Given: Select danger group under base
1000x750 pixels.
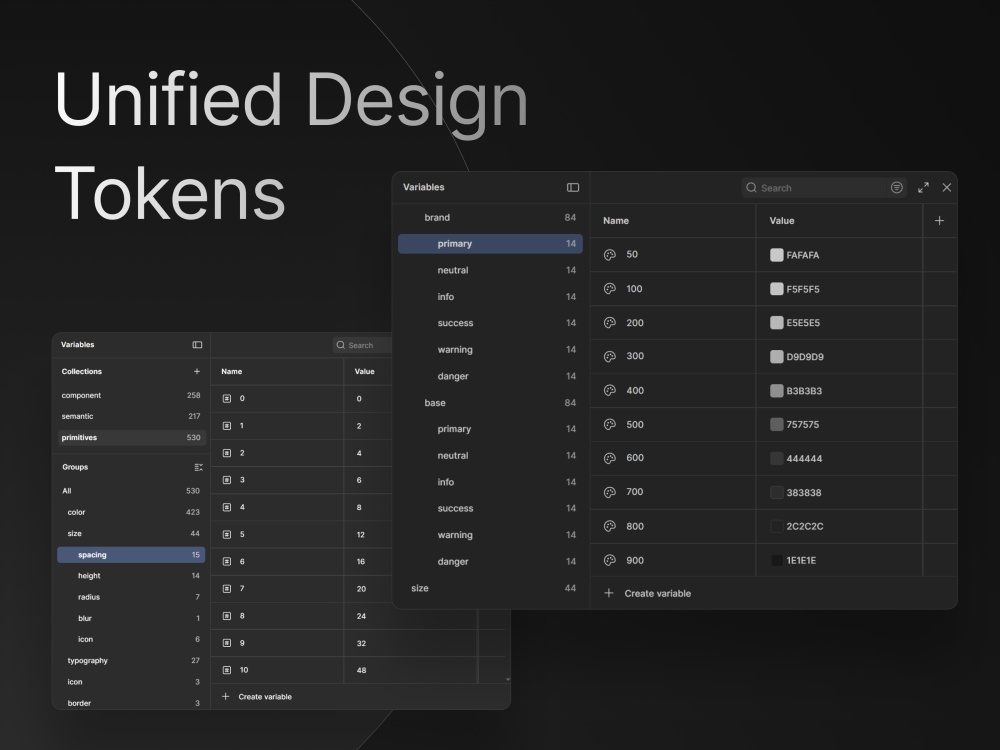Looking at the screenshot, I should coord(490,561).
